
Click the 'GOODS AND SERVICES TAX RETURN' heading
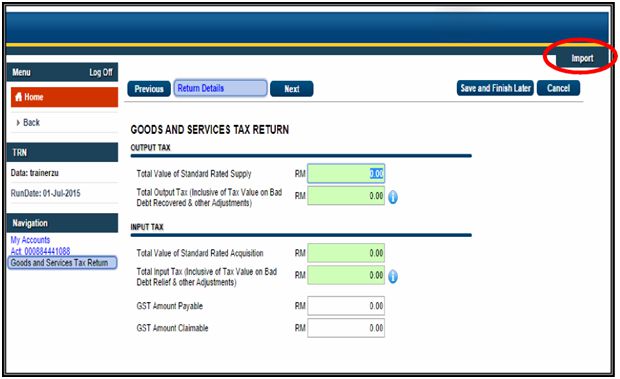(210, 130)
